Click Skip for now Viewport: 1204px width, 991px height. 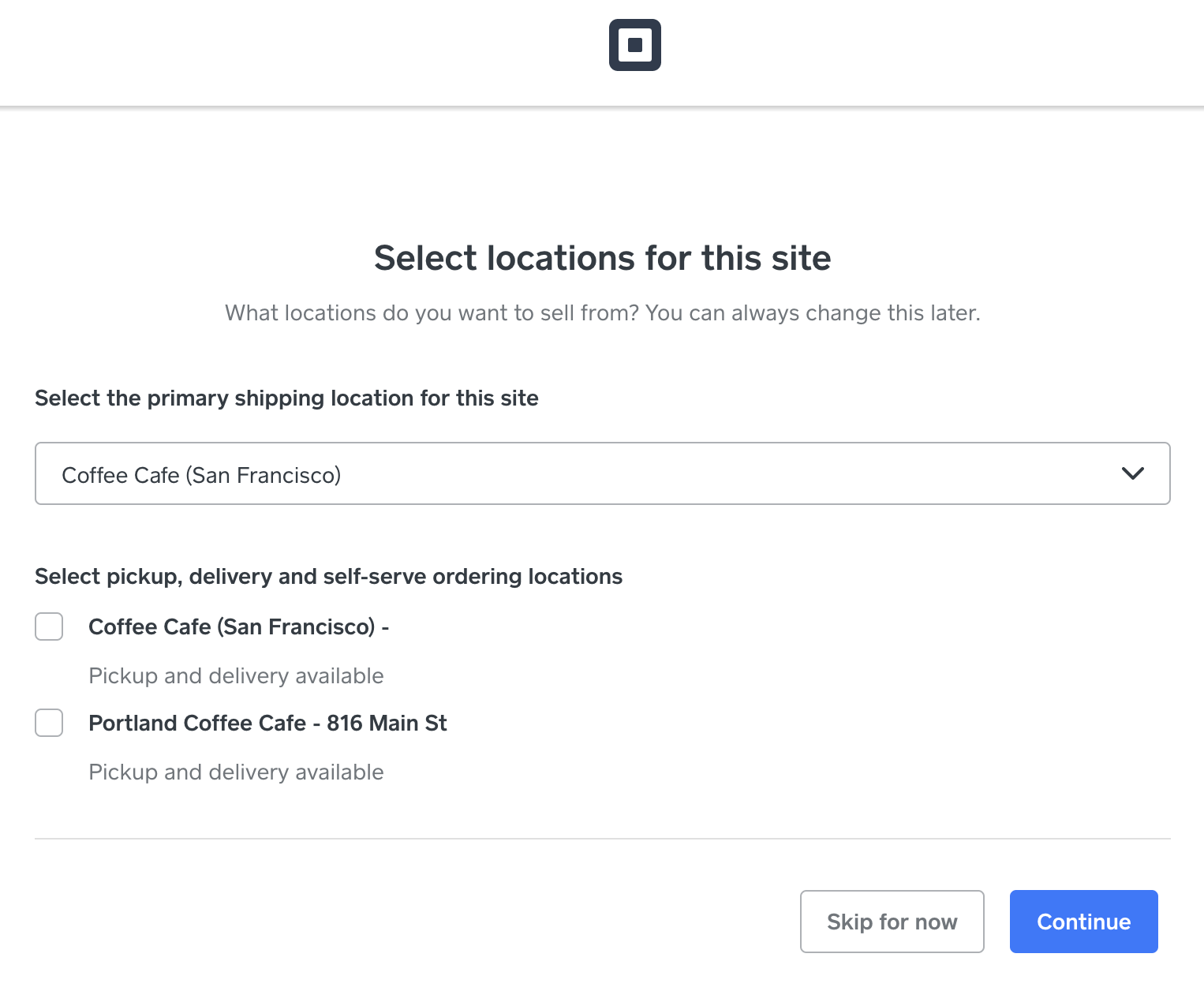(x=892, y=922)
